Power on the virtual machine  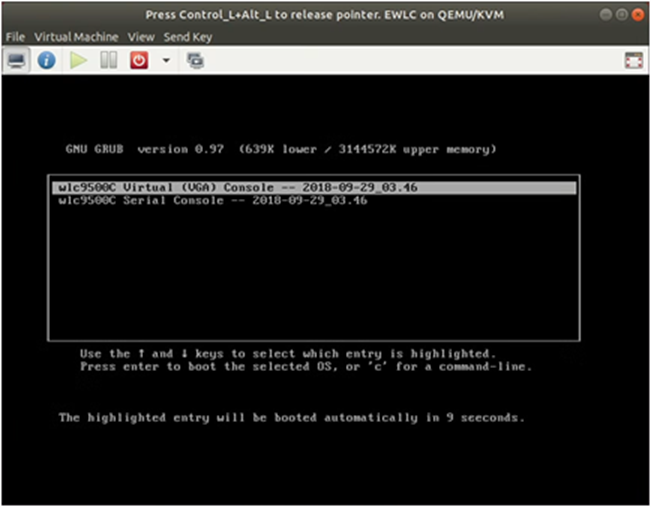point(78,61)
